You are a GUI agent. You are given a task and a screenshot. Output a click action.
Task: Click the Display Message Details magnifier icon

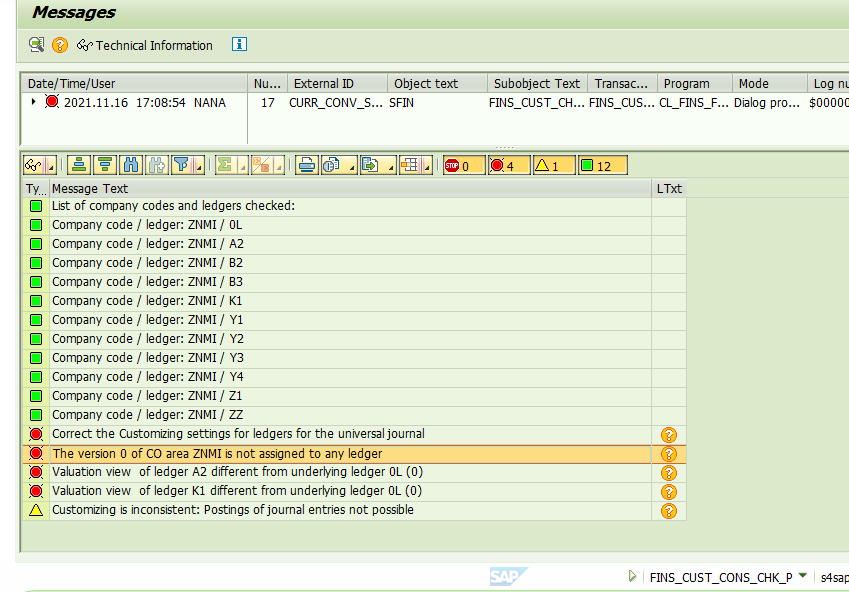tap(37, 45)
